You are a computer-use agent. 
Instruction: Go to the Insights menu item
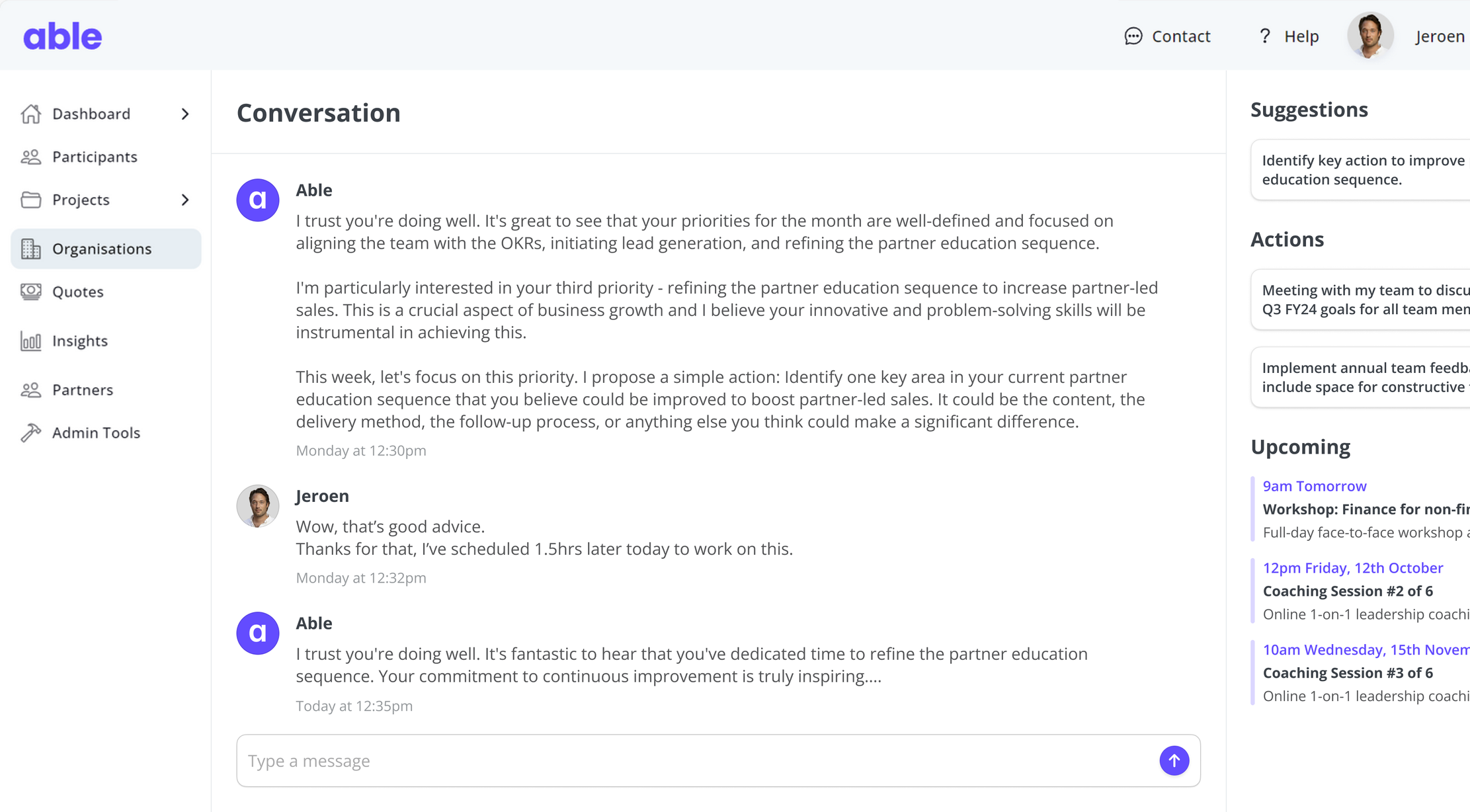click(x=80, y=341)
